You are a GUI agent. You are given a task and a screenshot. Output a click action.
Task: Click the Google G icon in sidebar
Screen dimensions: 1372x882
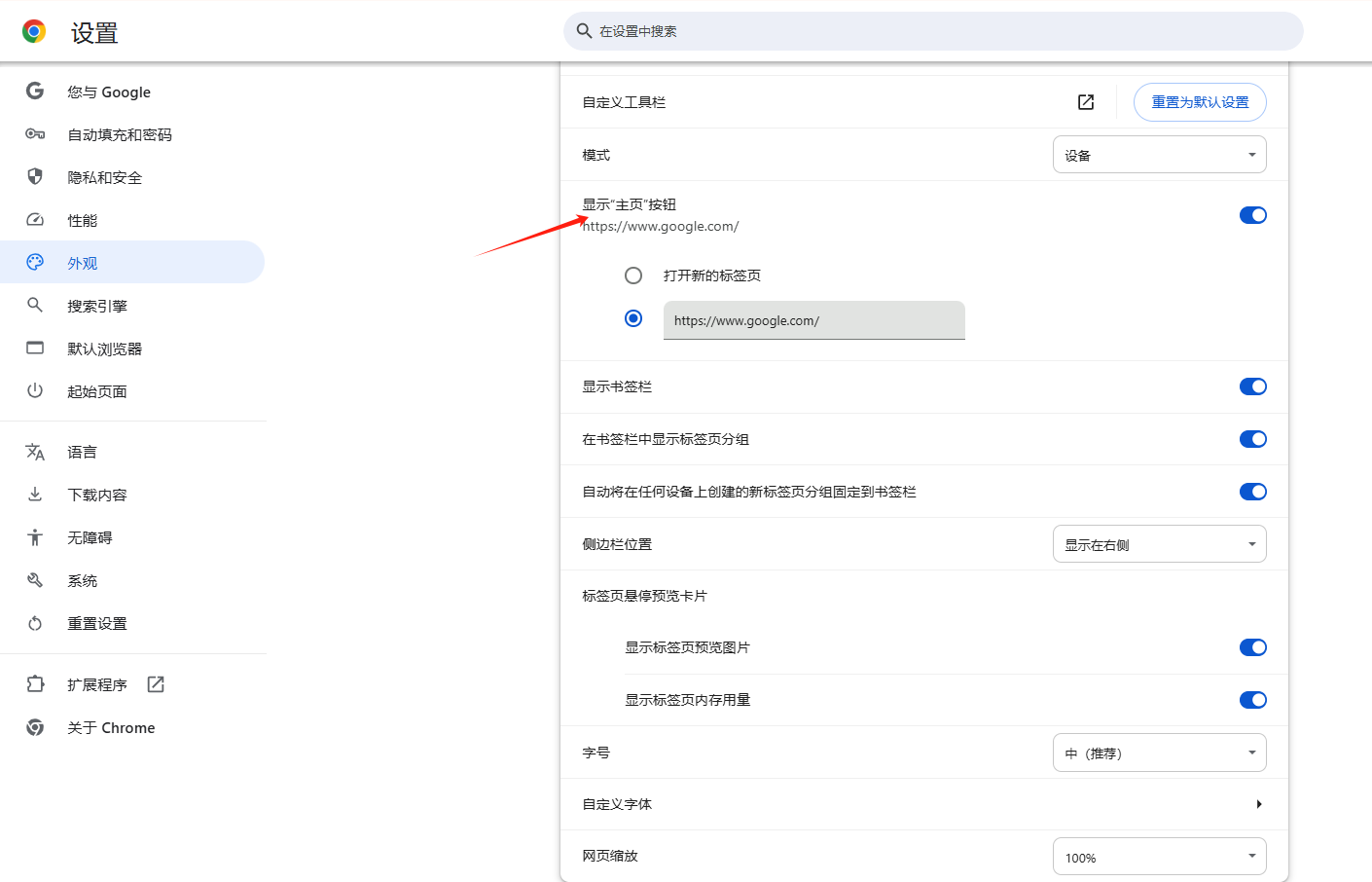[x=35, y=92]
